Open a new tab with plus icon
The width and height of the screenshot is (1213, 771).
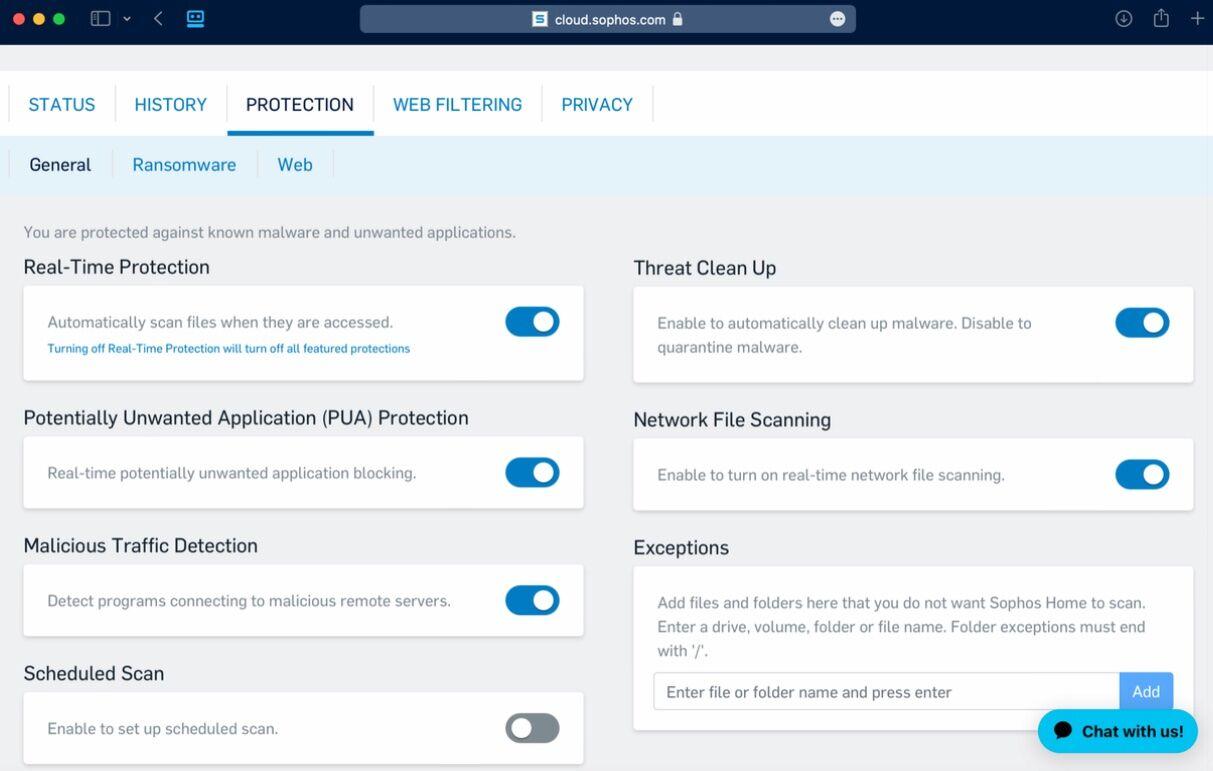coord(1197,19)
